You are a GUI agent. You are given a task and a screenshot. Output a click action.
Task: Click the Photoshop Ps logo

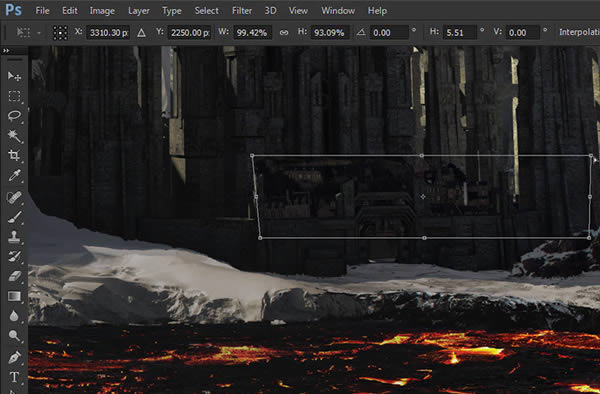(13, 10)
